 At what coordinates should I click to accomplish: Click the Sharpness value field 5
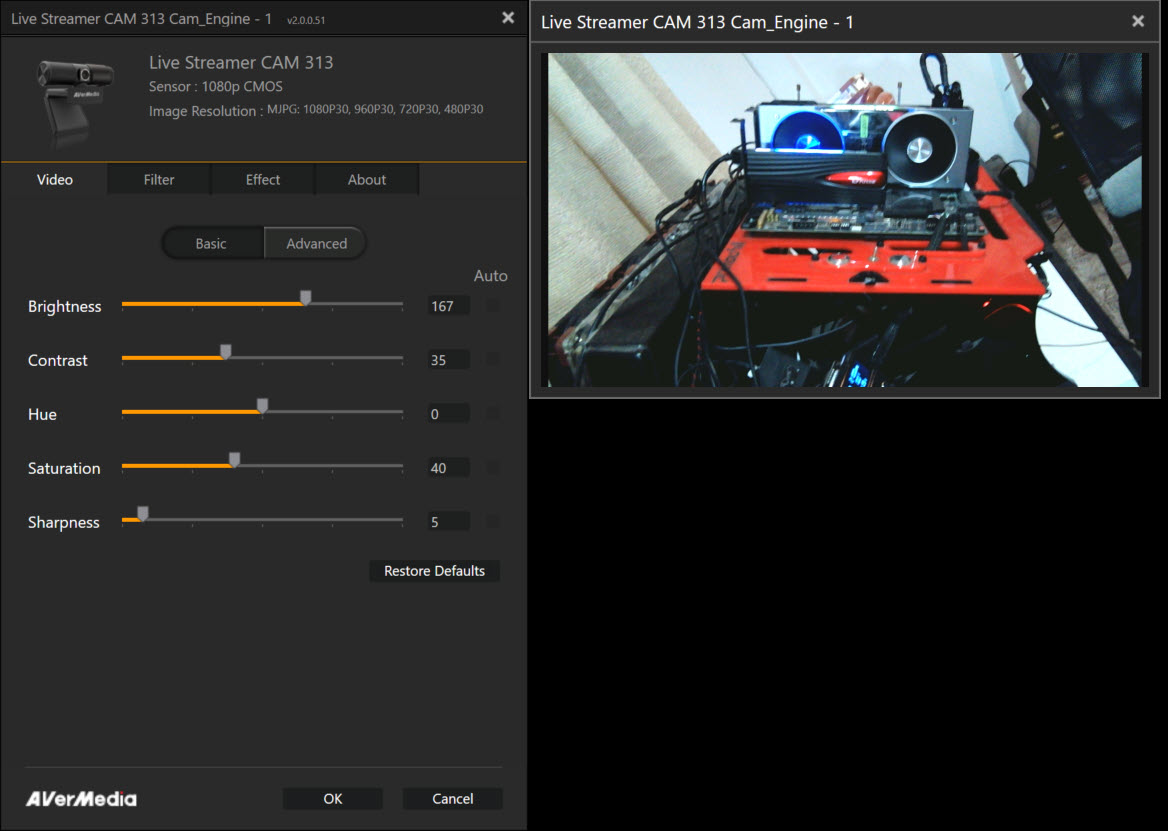[448, 522]
